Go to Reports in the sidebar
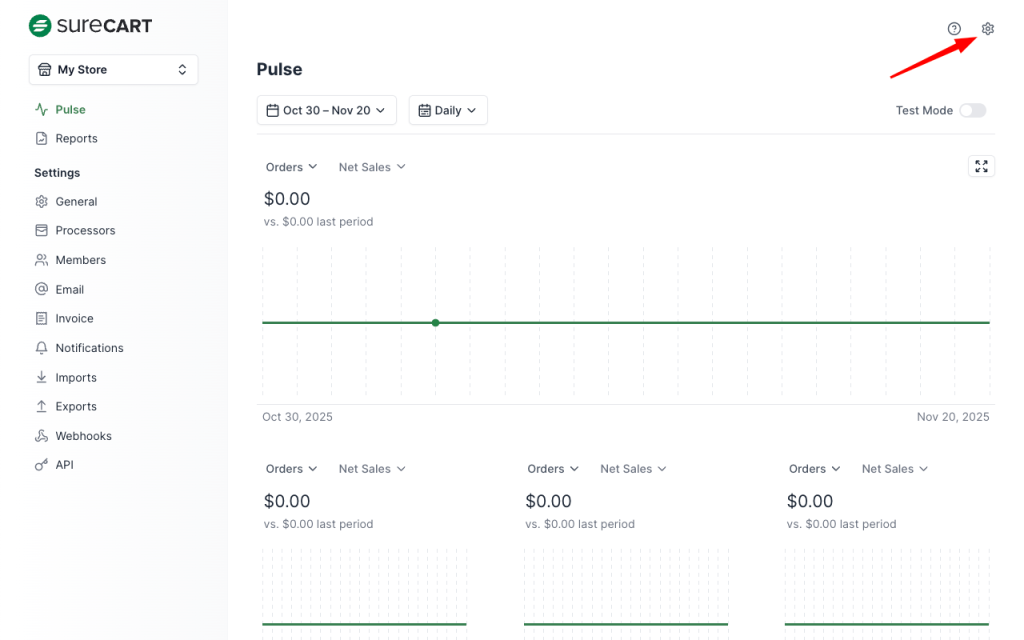 click(x=76, y=139)
